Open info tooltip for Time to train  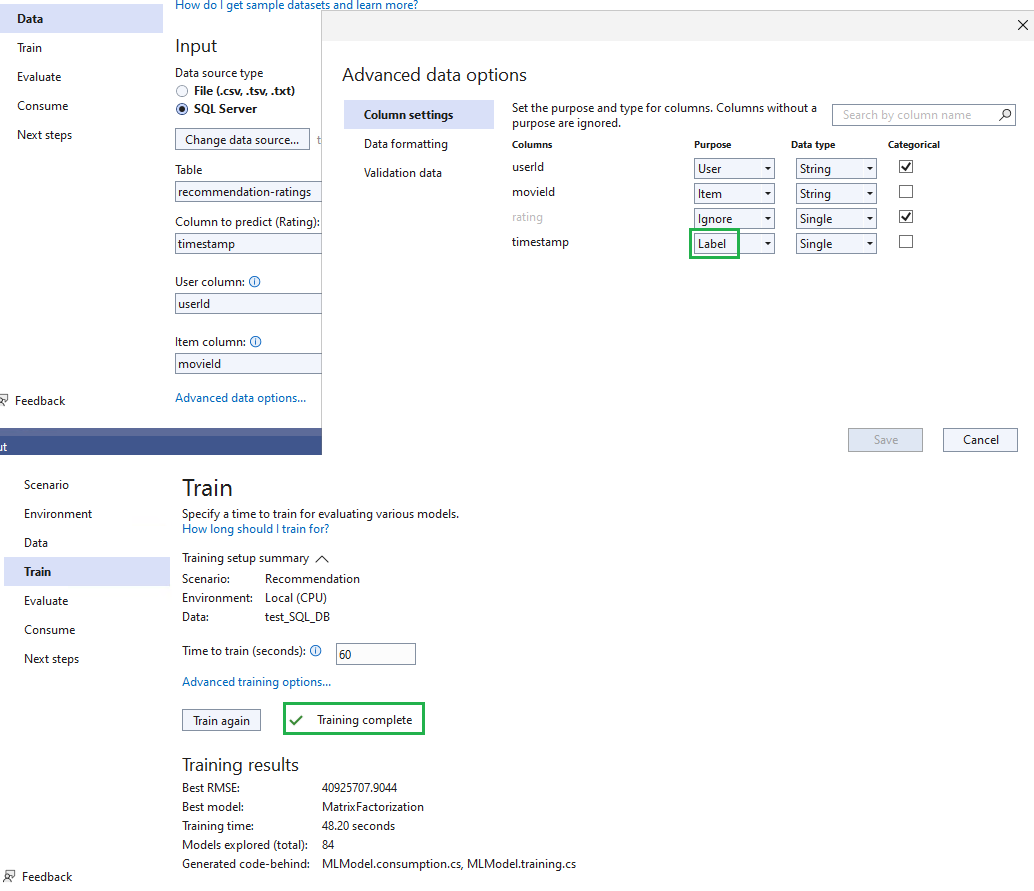click(317, 650)
